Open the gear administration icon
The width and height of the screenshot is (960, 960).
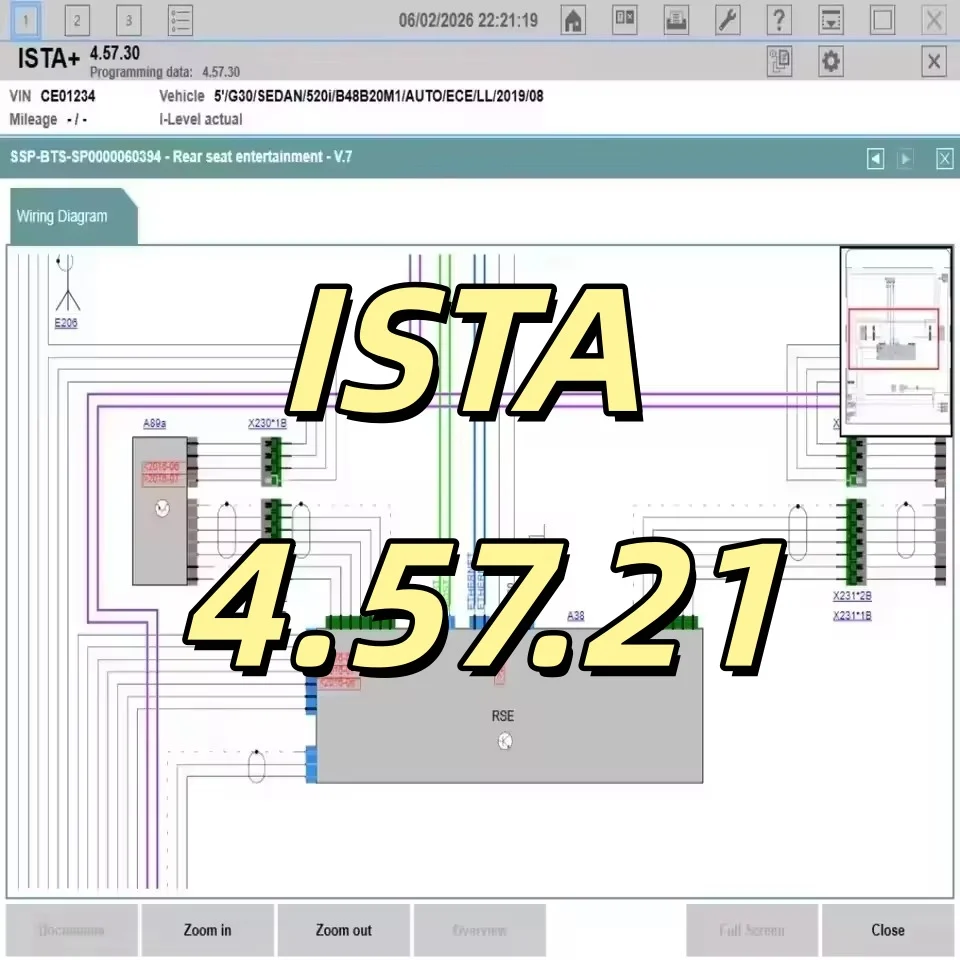tap(831, 61)
